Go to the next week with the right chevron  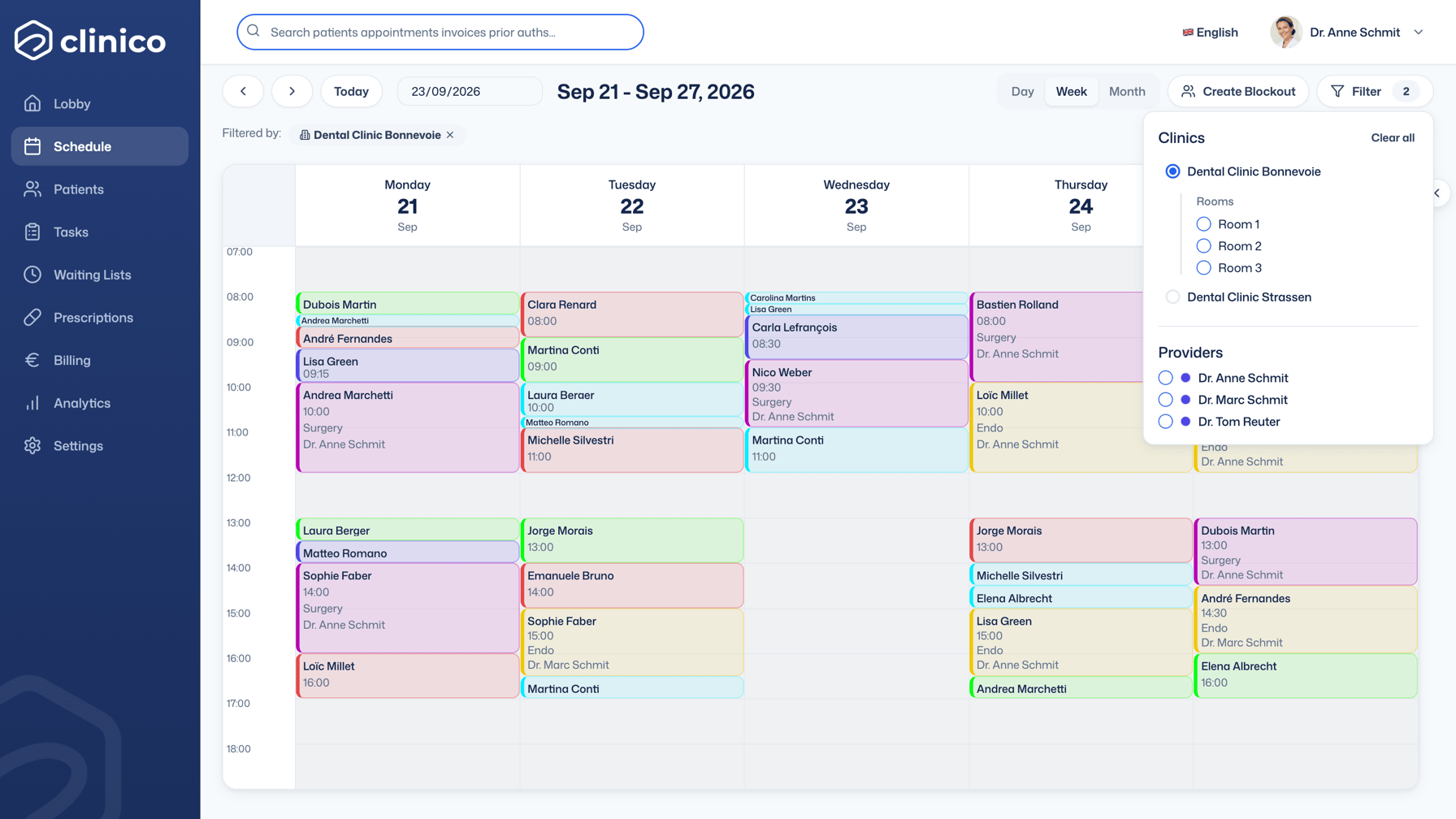pos(292,91)
